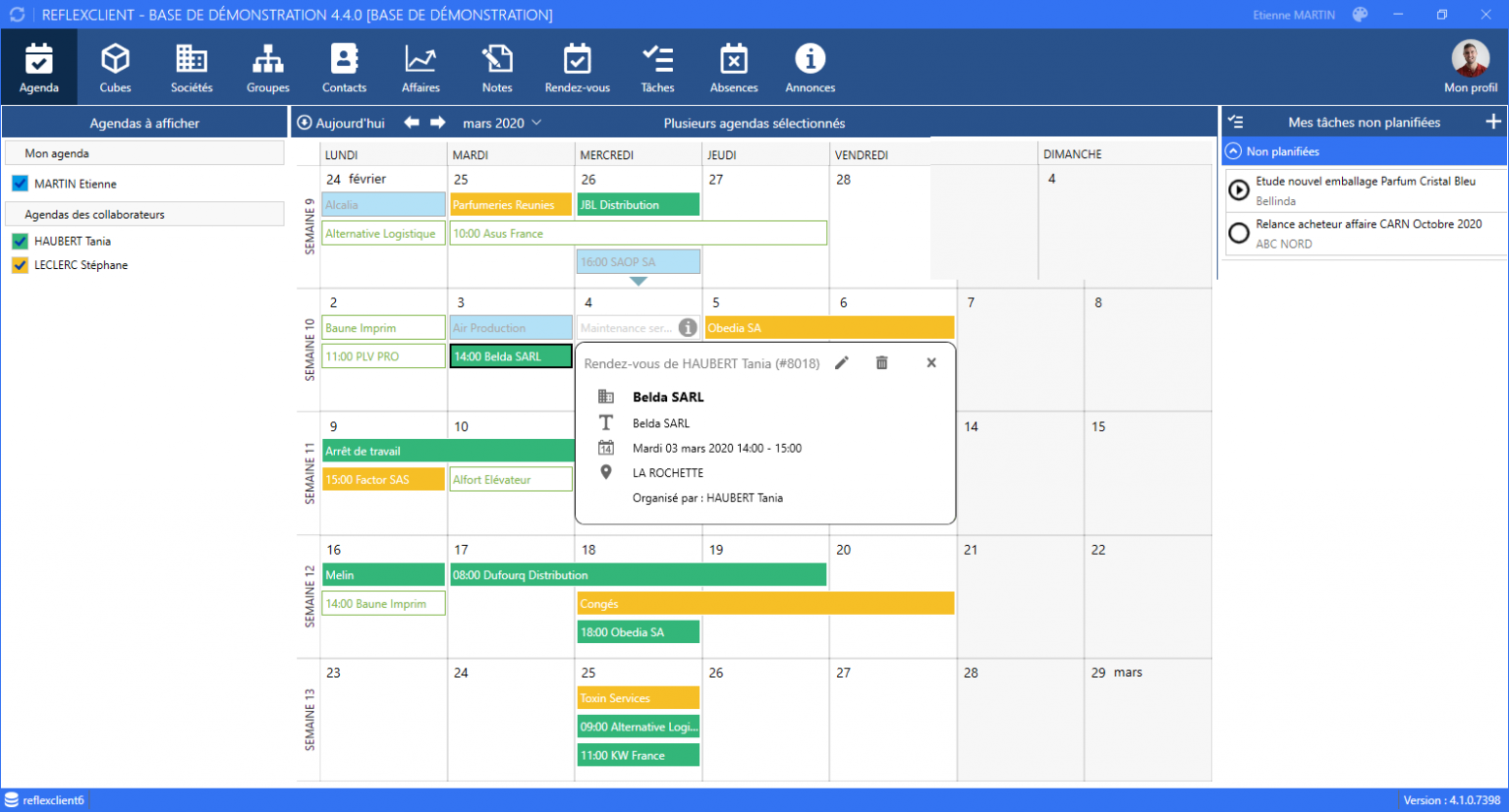Open the Contacts module
1509x812 pixels.
coord(344,68)
